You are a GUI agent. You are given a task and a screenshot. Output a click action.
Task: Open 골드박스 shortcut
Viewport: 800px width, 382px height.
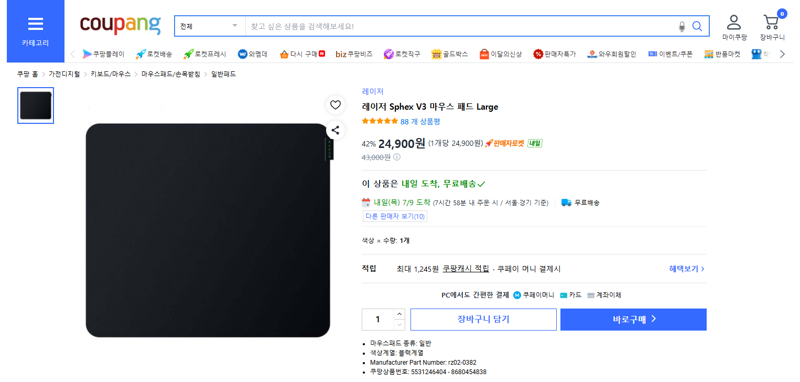pos(449,54)
